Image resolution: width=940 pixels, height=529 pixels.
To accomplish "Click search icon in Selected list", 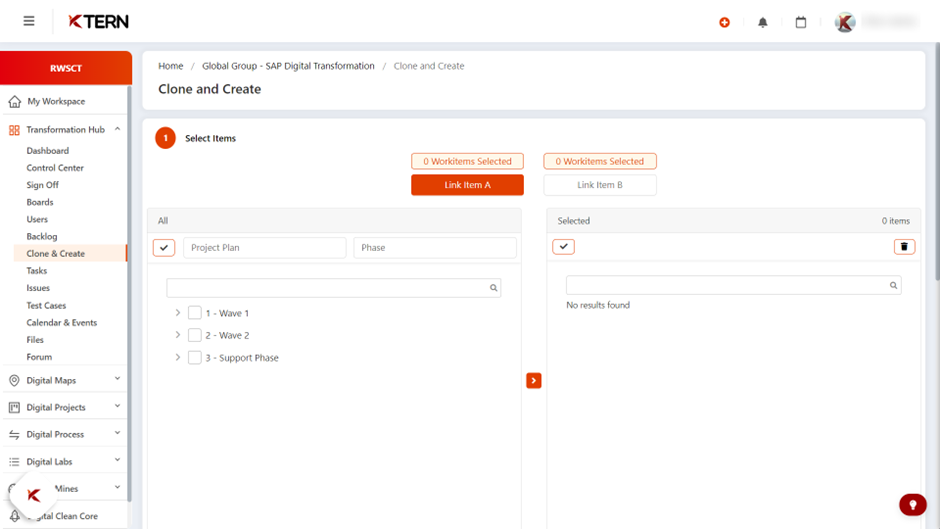I will tap(893, 285).
